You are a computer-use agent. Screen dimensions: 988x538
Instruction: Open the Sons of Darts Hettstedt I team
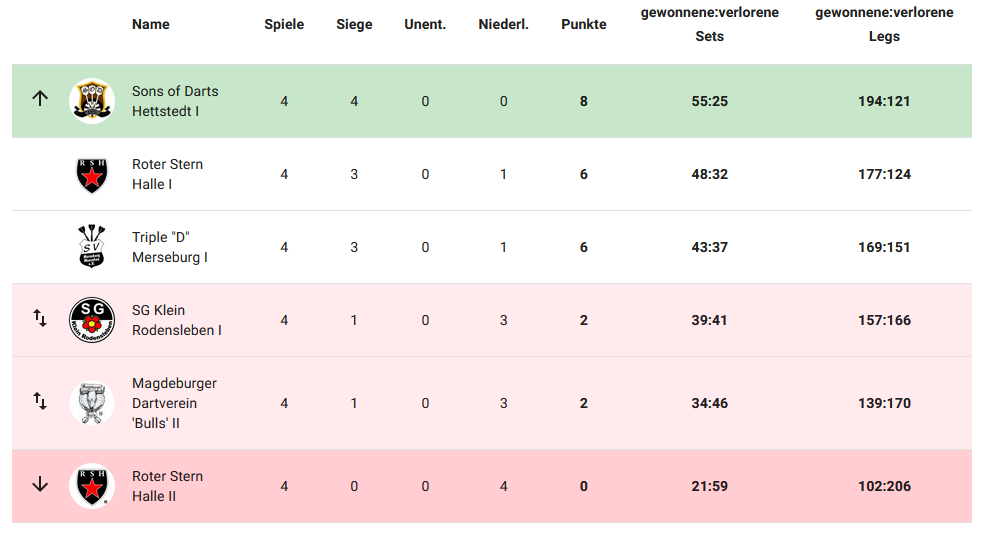175,101
